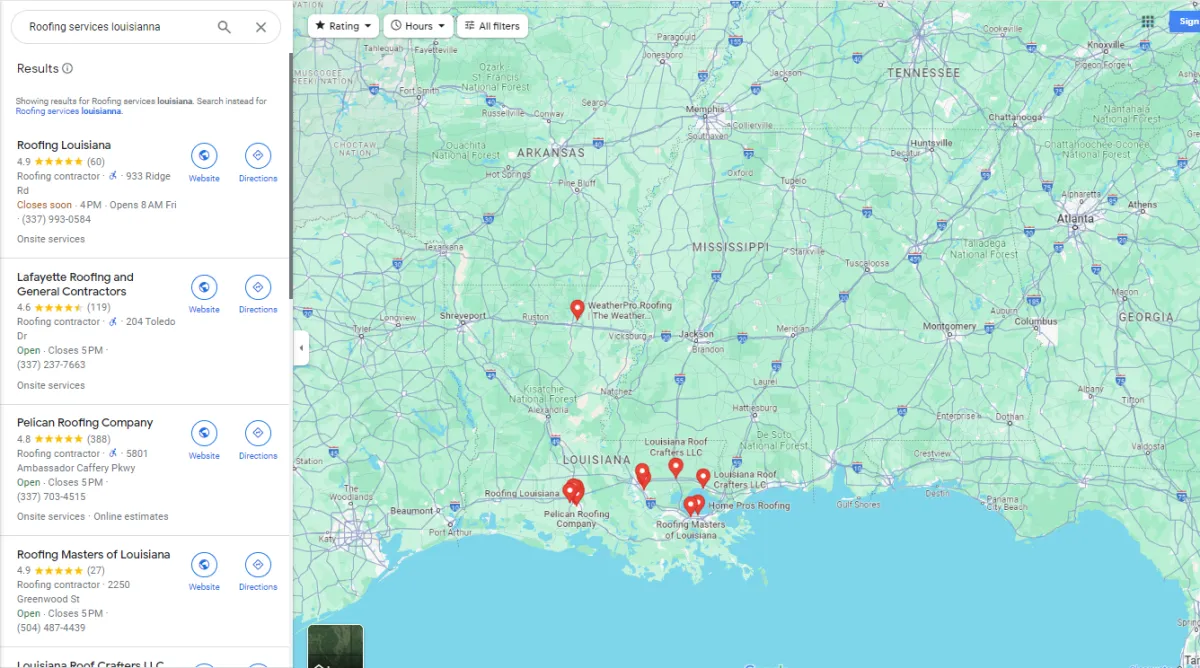Click 'Online estimates' under Pelican Roofing Company
The image size is (1200, 668).
tap(131, 517)
